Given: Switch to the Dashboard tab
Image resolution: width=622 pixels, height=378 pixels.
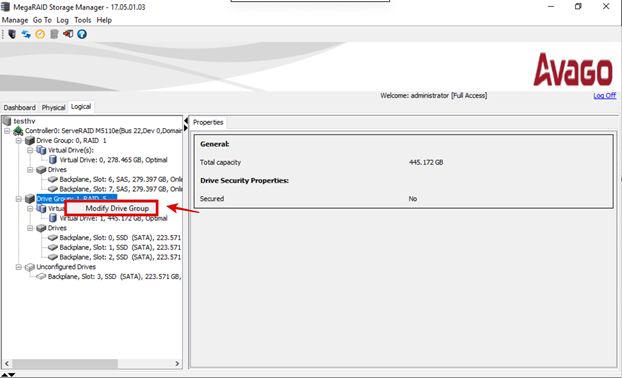Looking at the screenshot, I should click(19, 107).
